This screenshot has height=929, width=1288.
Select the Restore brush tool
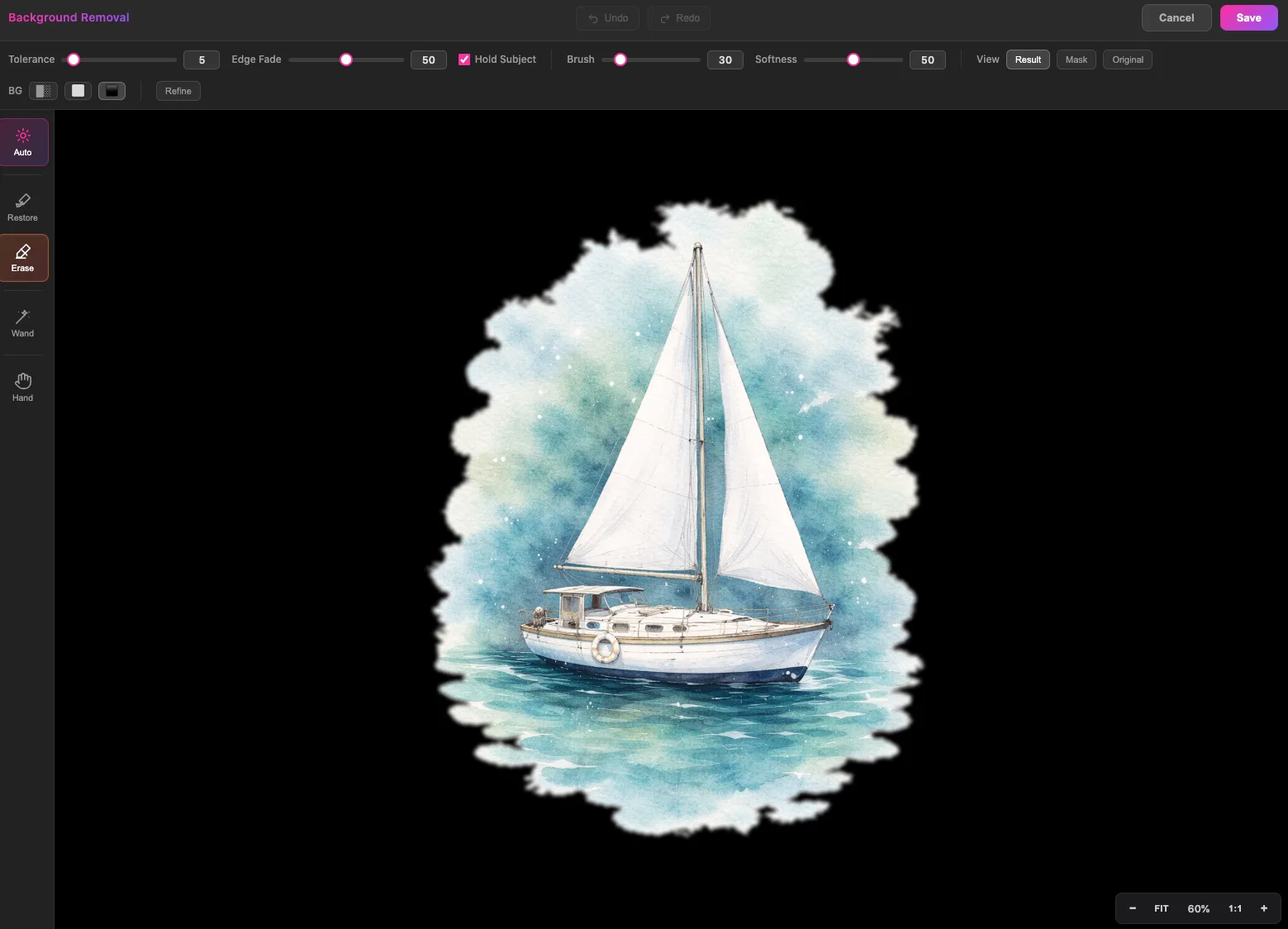coord(23,207)
